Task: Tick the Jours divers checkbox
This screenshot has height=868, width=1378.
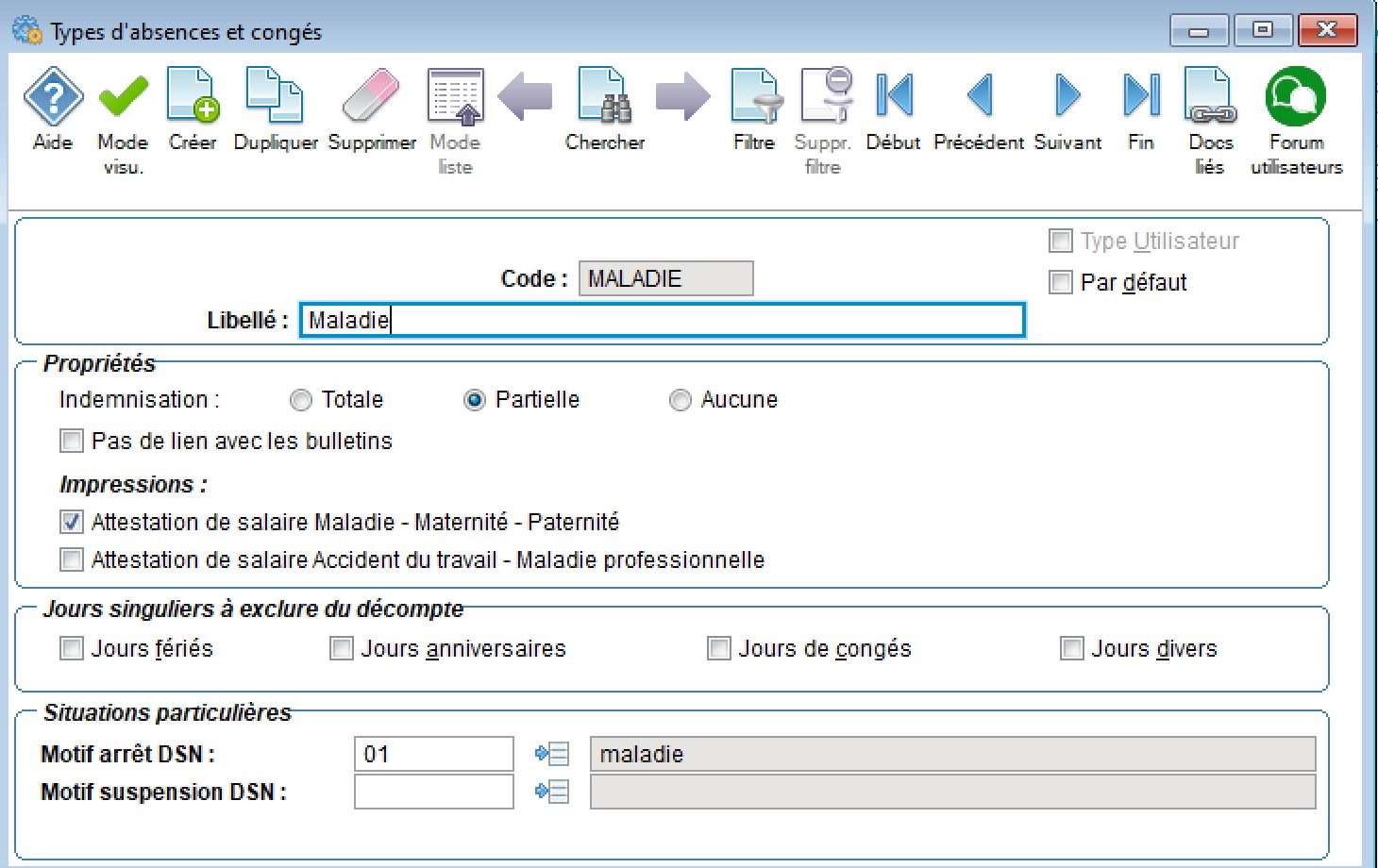Action: 1072,648
